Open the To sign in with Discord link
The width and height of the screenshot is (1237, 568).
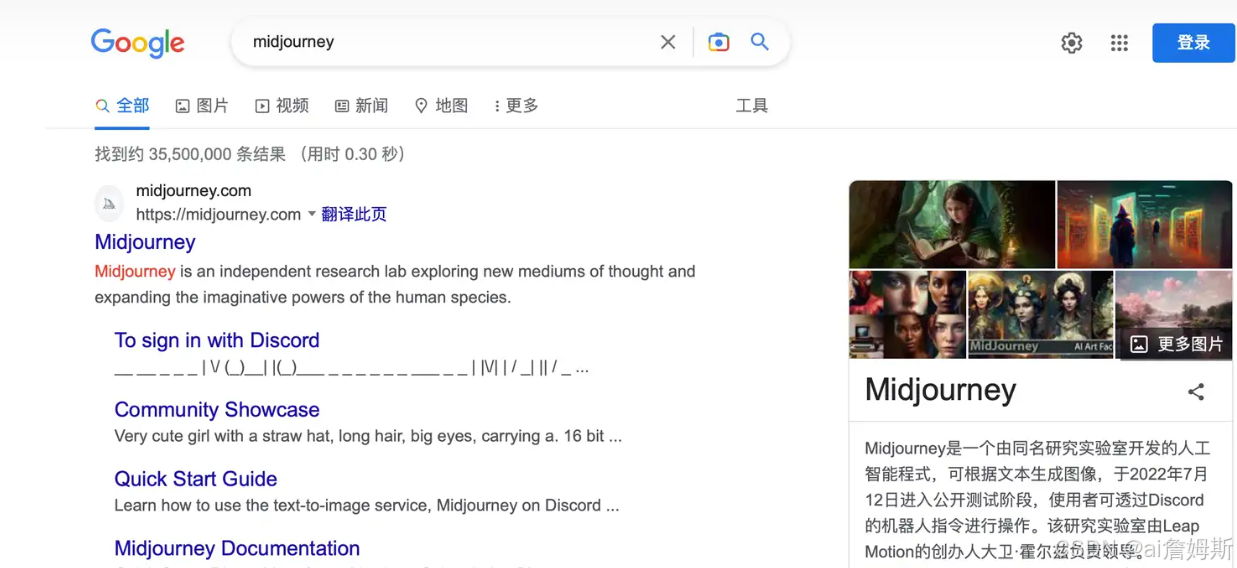point(217,340)
